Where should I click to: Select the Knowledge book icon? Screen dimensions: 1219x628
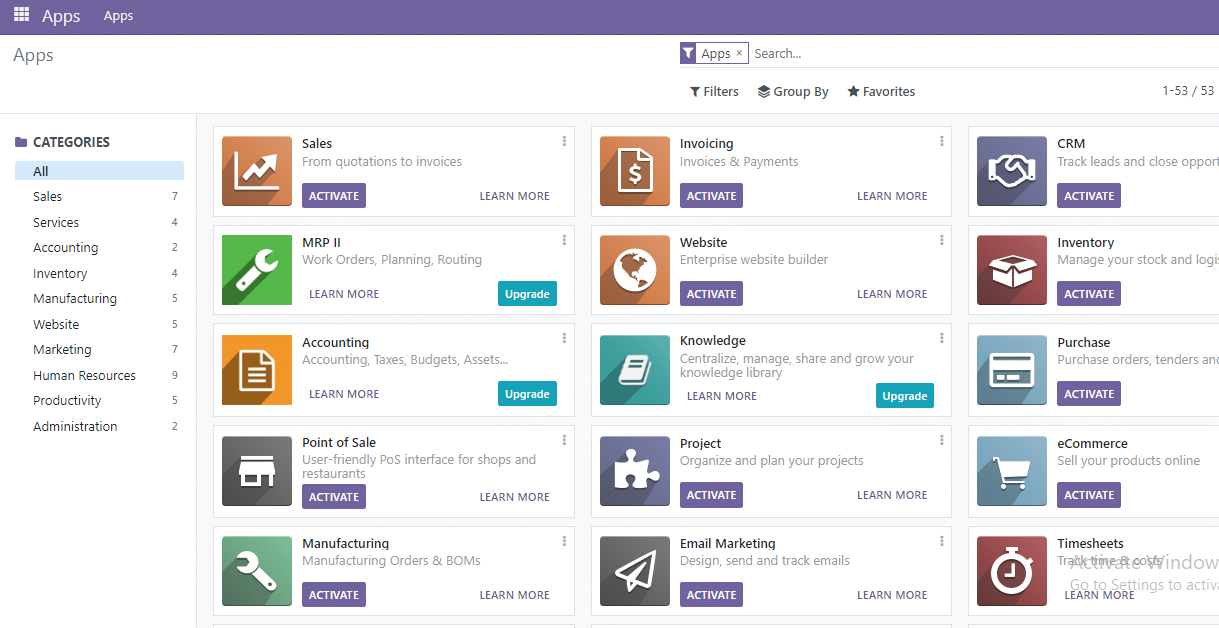click(x=634, y=370)
